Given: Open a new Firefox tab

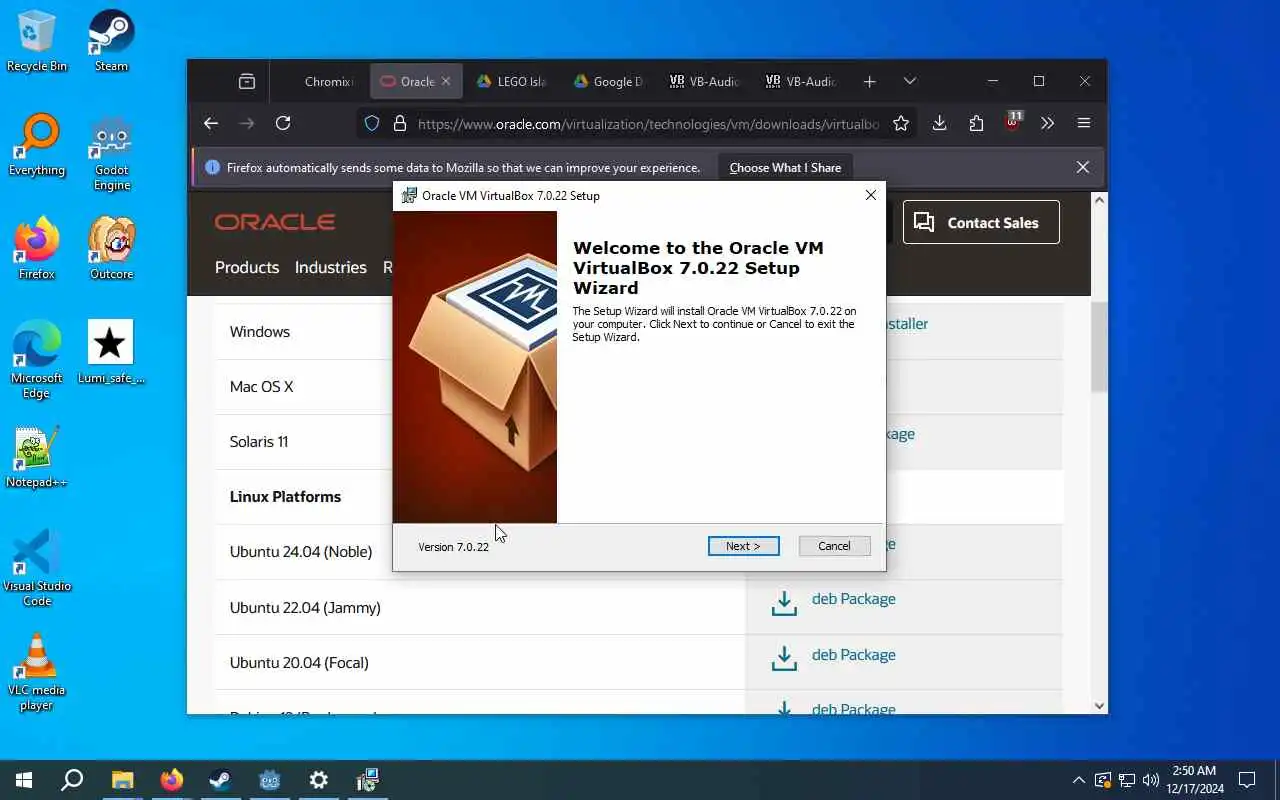Looking at the screenshot, I should click(869, 82).
